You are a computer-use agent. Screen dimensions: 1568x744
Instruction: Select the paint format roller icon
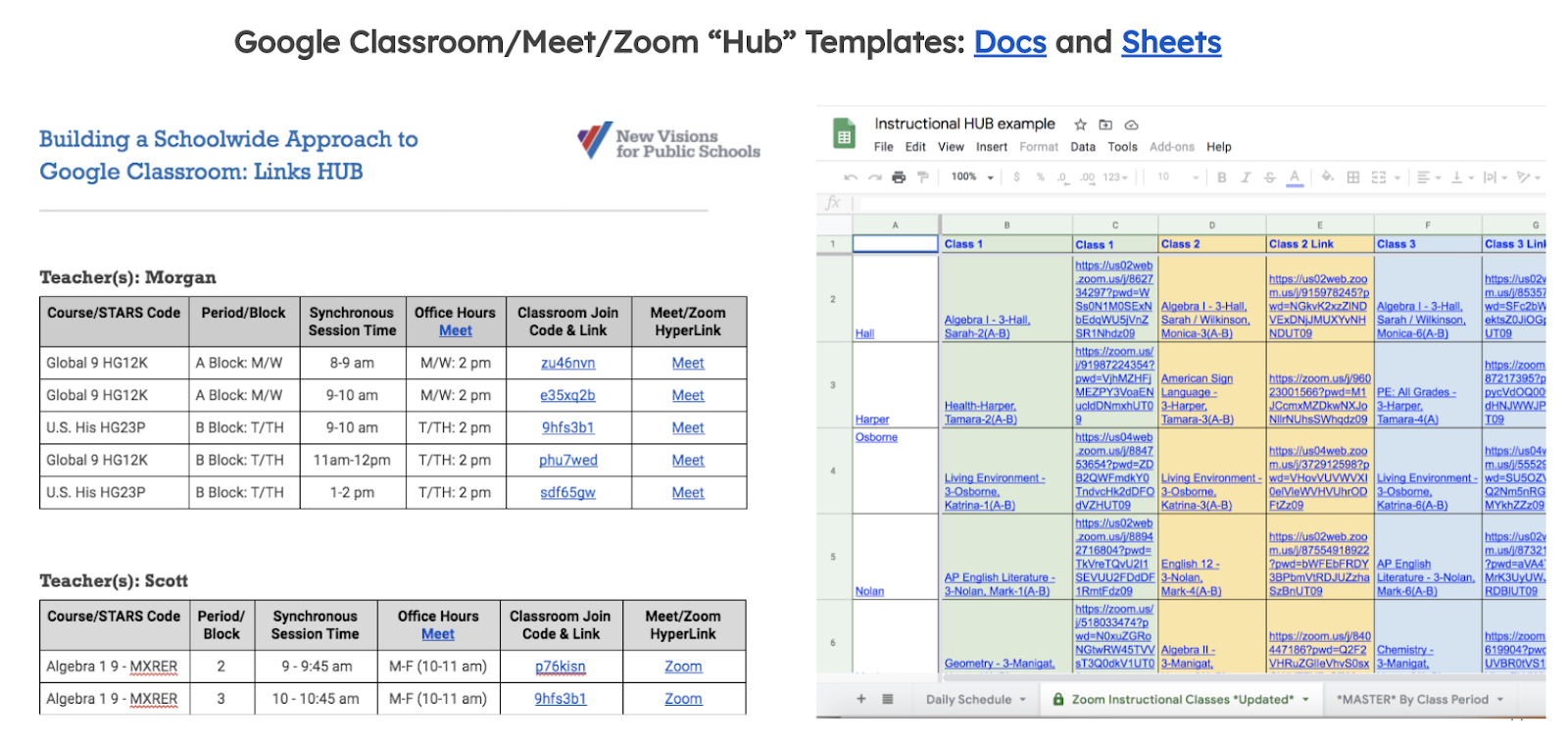[x=922, y=177]
